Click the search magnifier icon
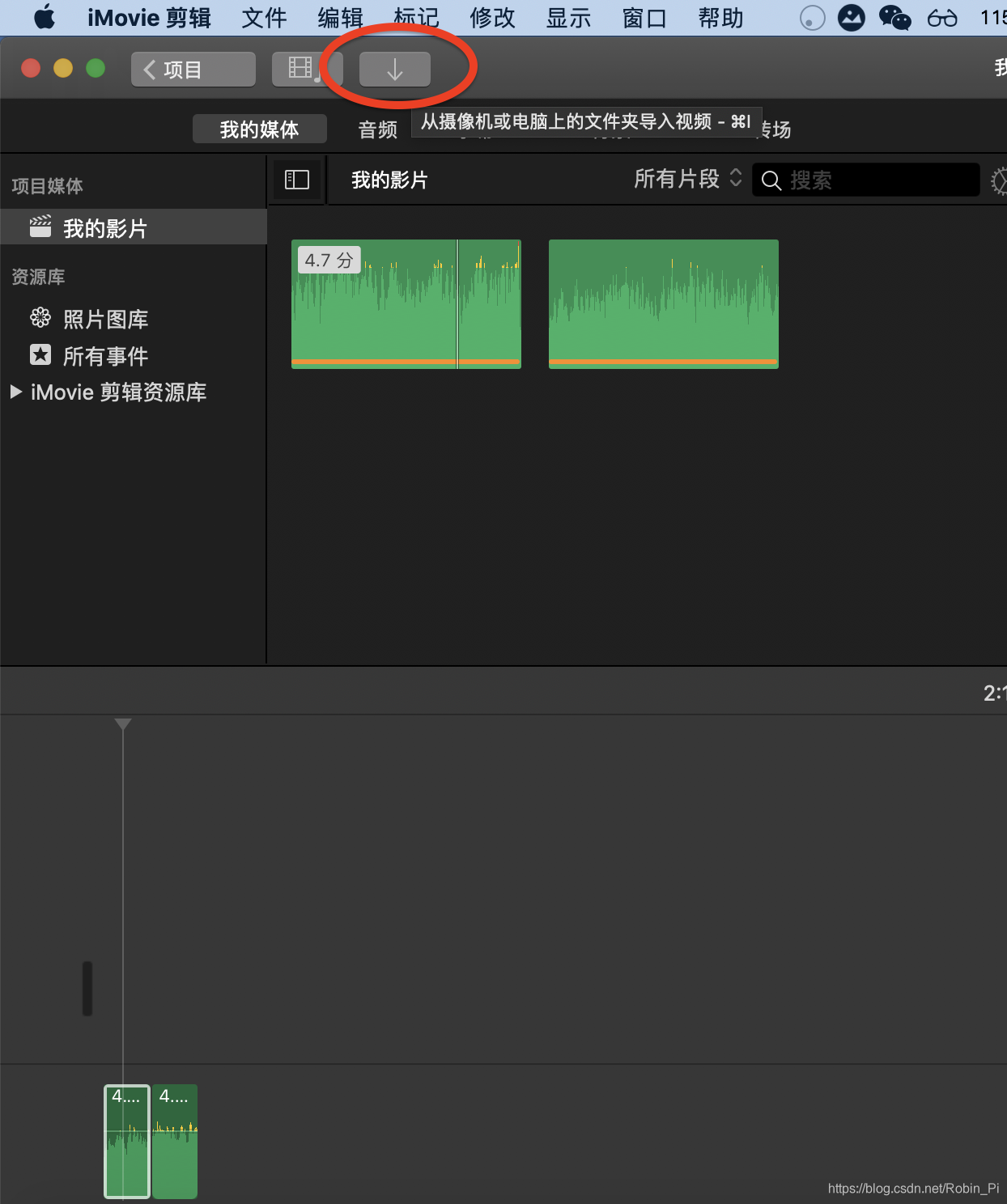The width and height of the screenshot is (1007, 1204). 771,180
